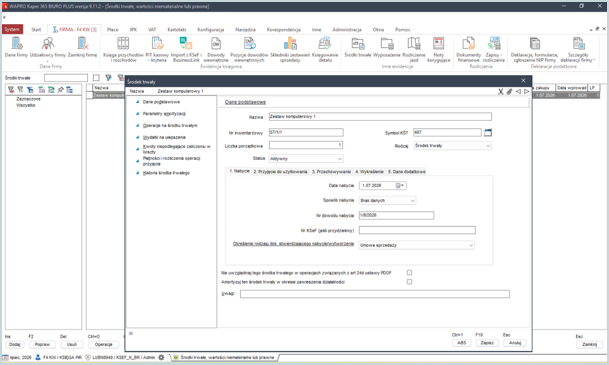Open Szczegóły deklaracji firmy
Screen dimensions: 609x365
point(578,49)
